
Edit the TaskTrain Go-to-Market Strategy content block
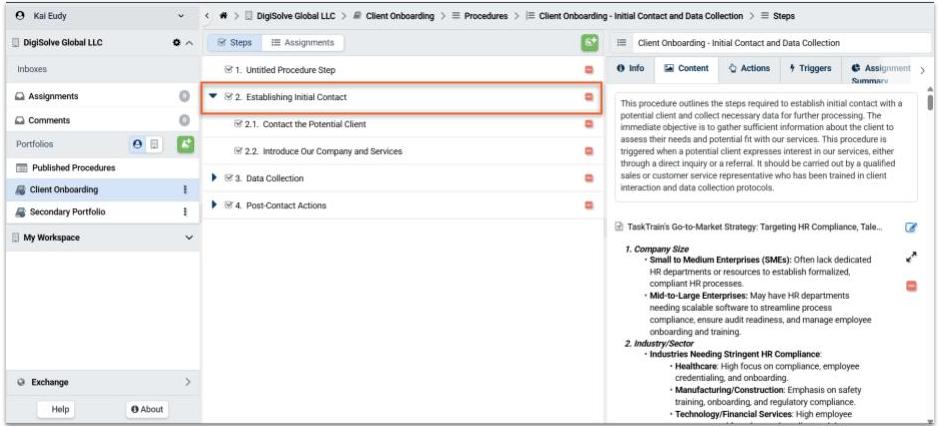click(x=911, y=228)
